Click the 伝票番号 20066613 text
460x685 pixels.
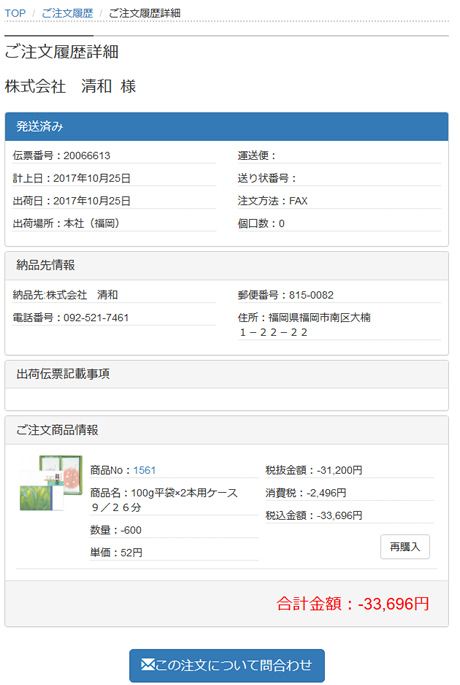tap(62, 156)
